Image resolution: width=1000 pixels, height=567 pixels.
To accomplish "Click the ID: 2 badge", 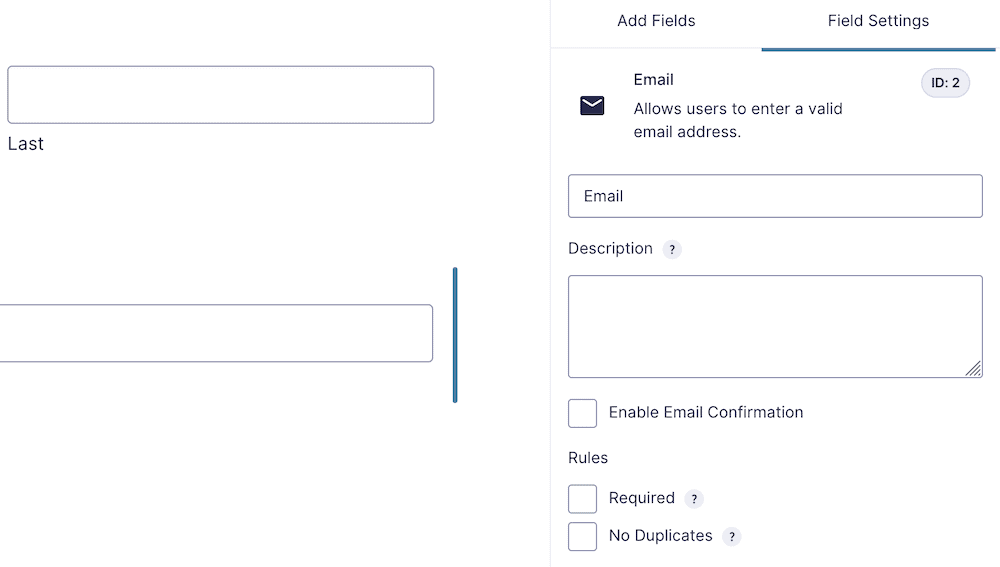I will point(945,83).
